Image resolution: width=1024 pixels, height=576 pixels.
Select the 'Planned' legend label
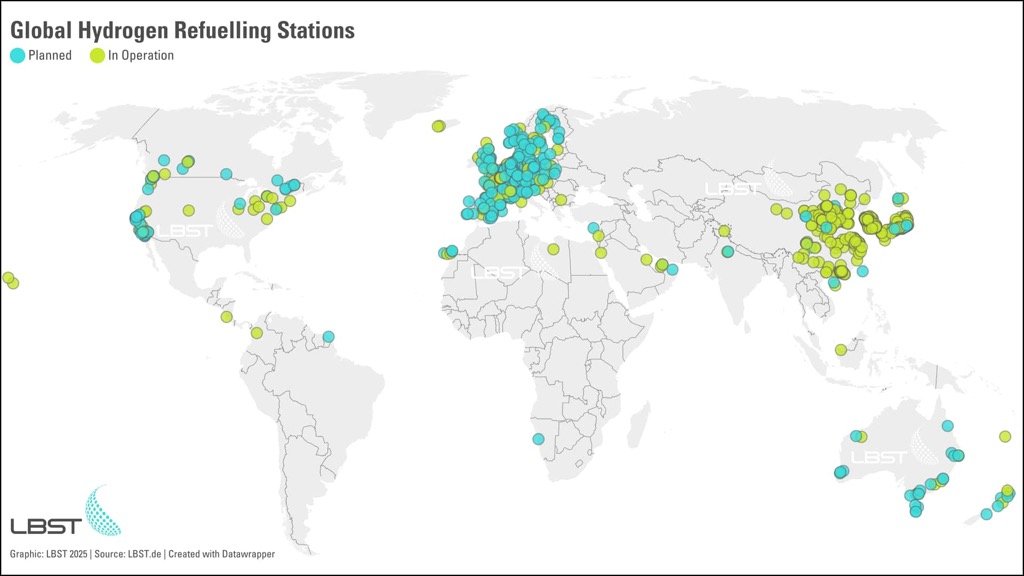click(50, 56)
